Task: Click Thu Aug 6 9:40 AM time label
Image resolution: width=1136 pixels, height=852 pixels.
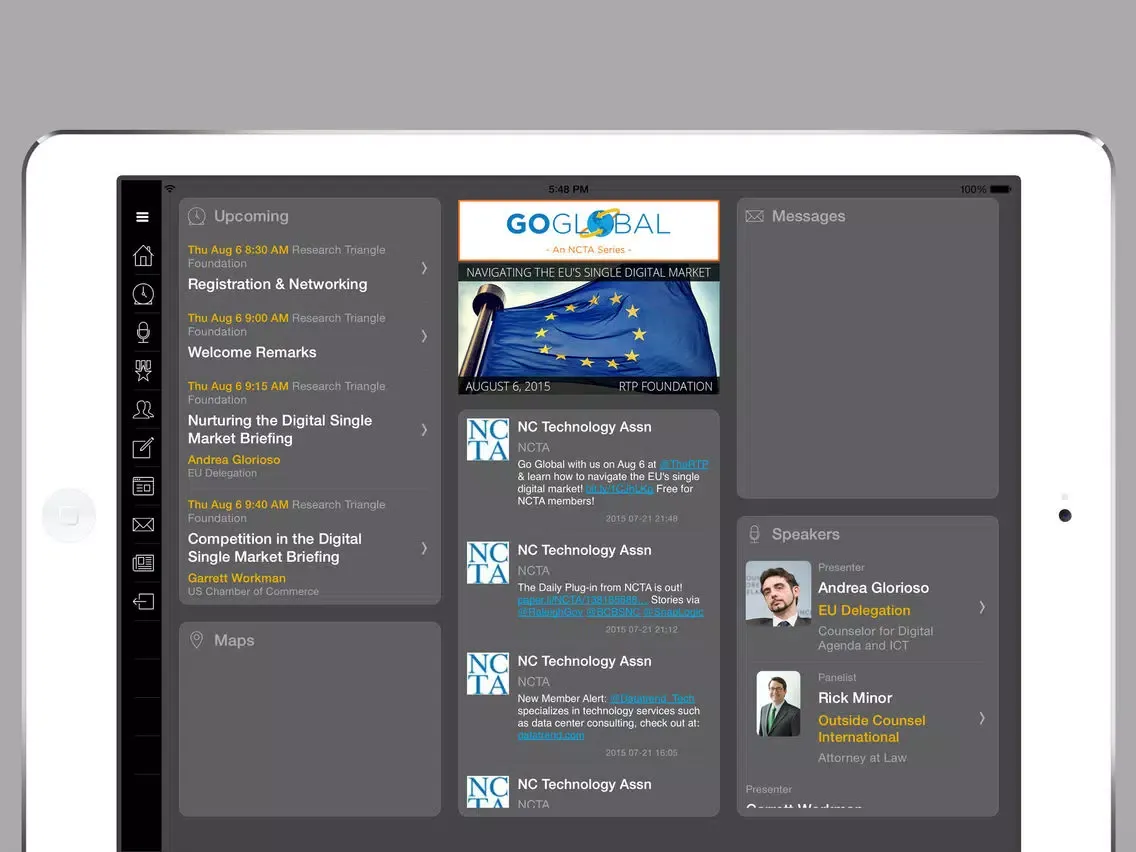Action: coord(238,504)
